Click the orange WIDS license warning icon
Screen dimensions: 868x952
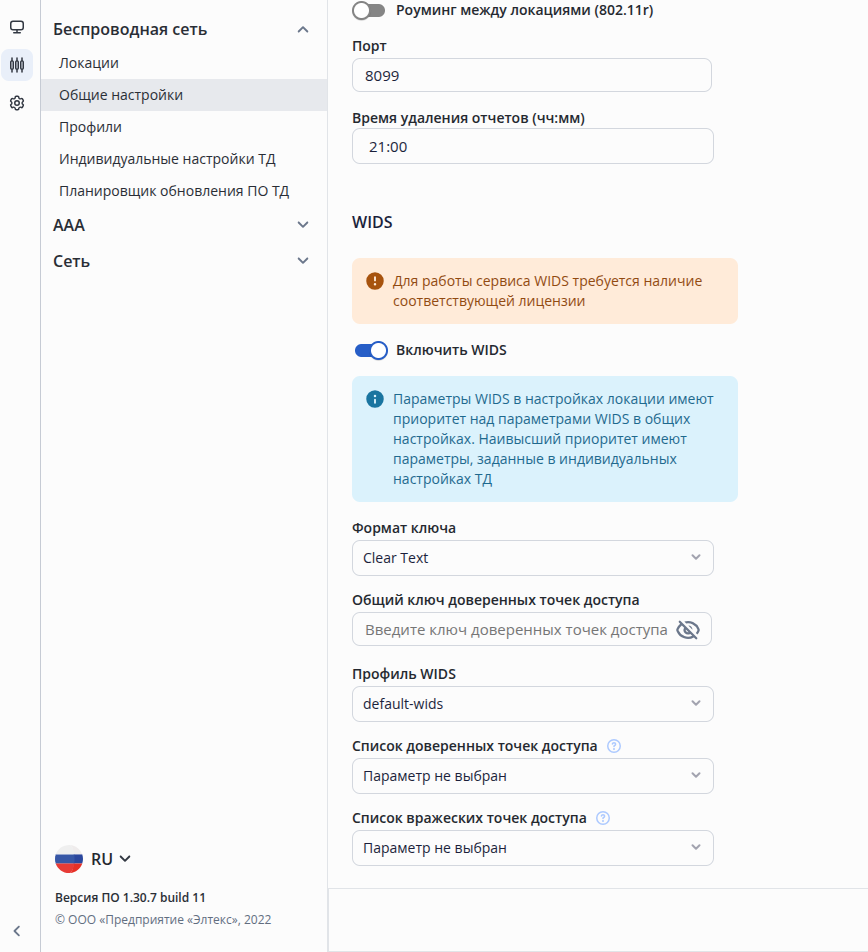click(375, 281)
